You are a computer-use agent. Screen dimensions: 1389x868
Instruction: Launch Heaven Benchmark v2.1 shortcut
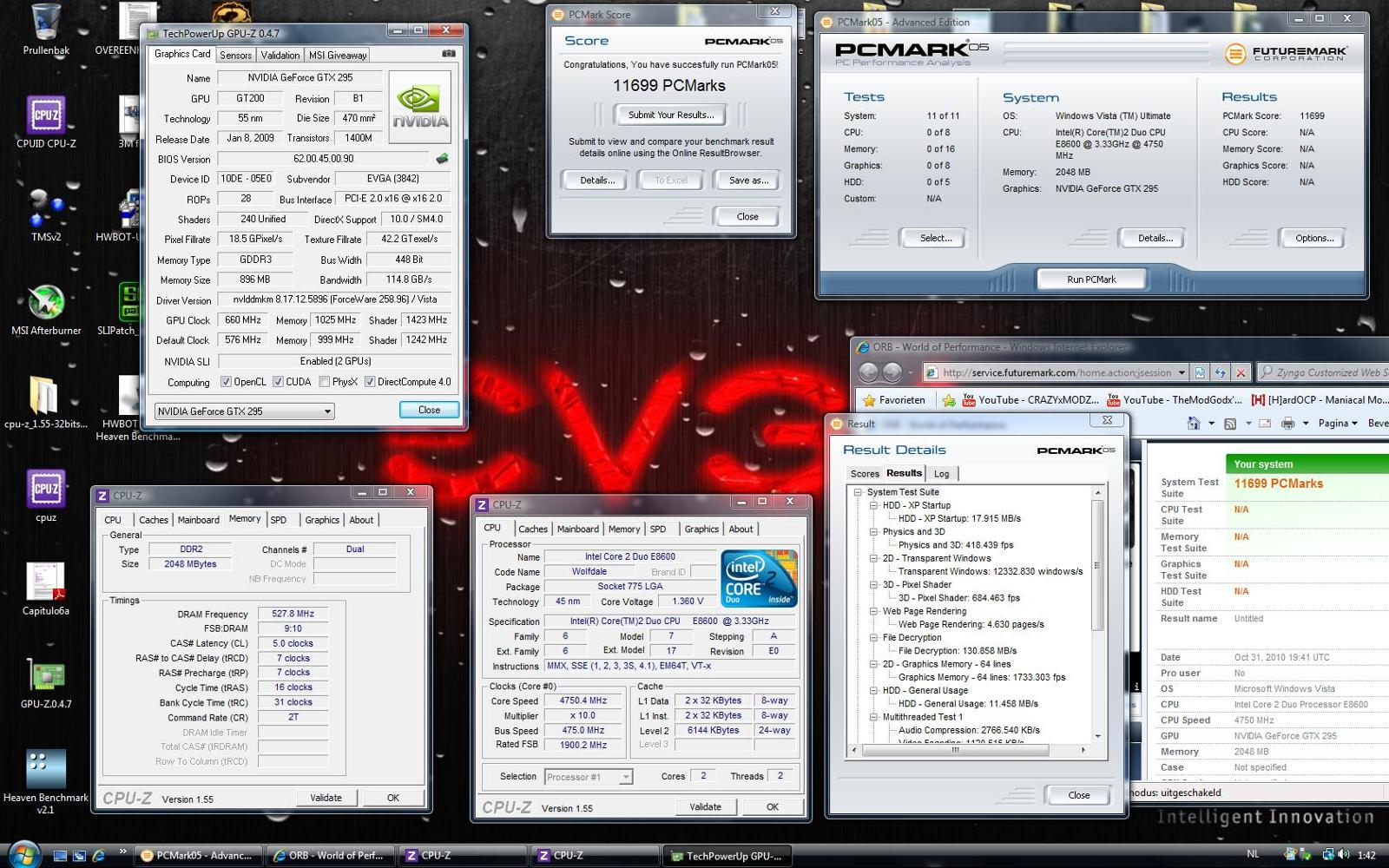pos(46,782)
